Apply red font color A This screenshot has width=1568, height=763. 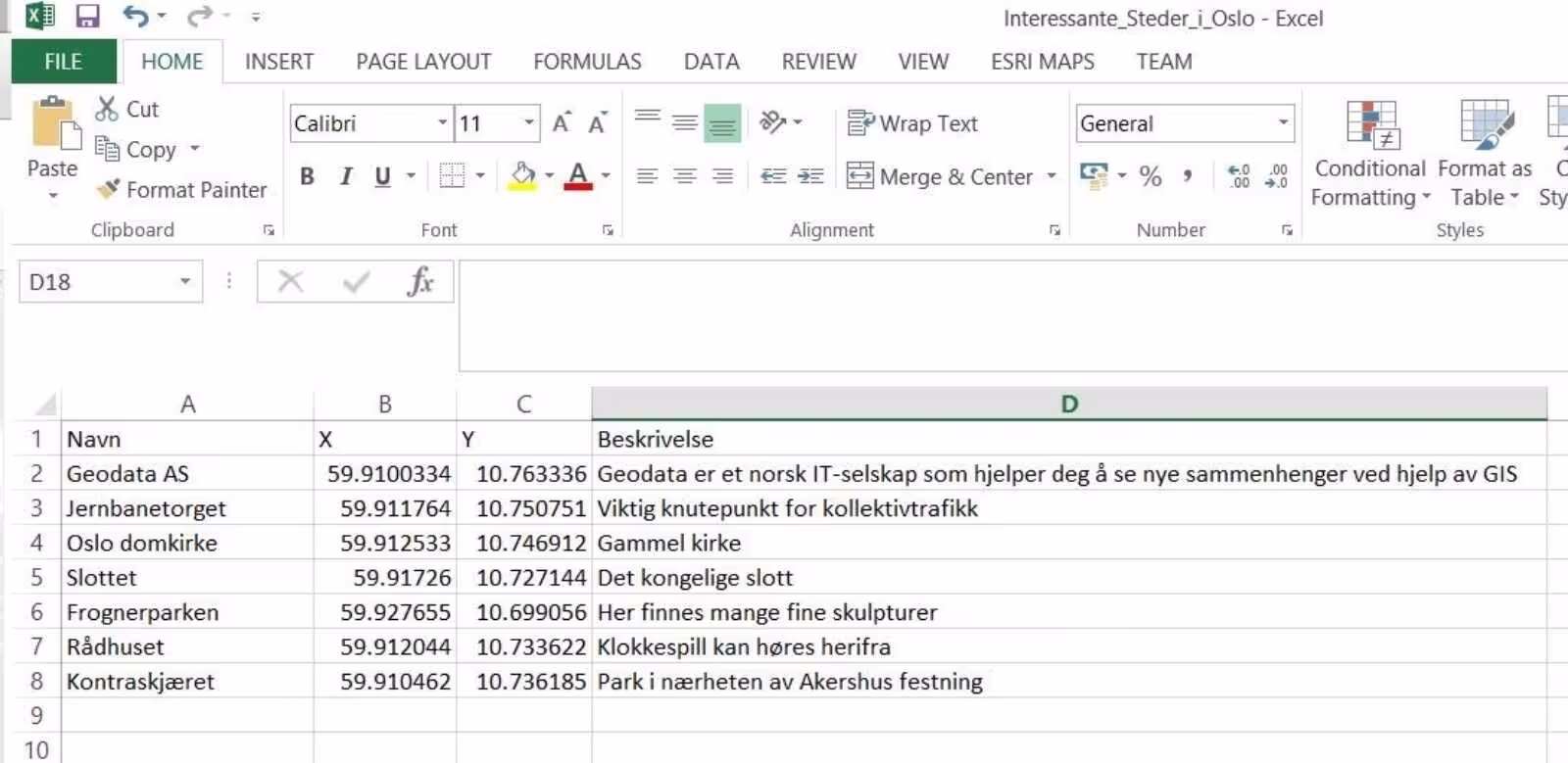tap(578, 176)
